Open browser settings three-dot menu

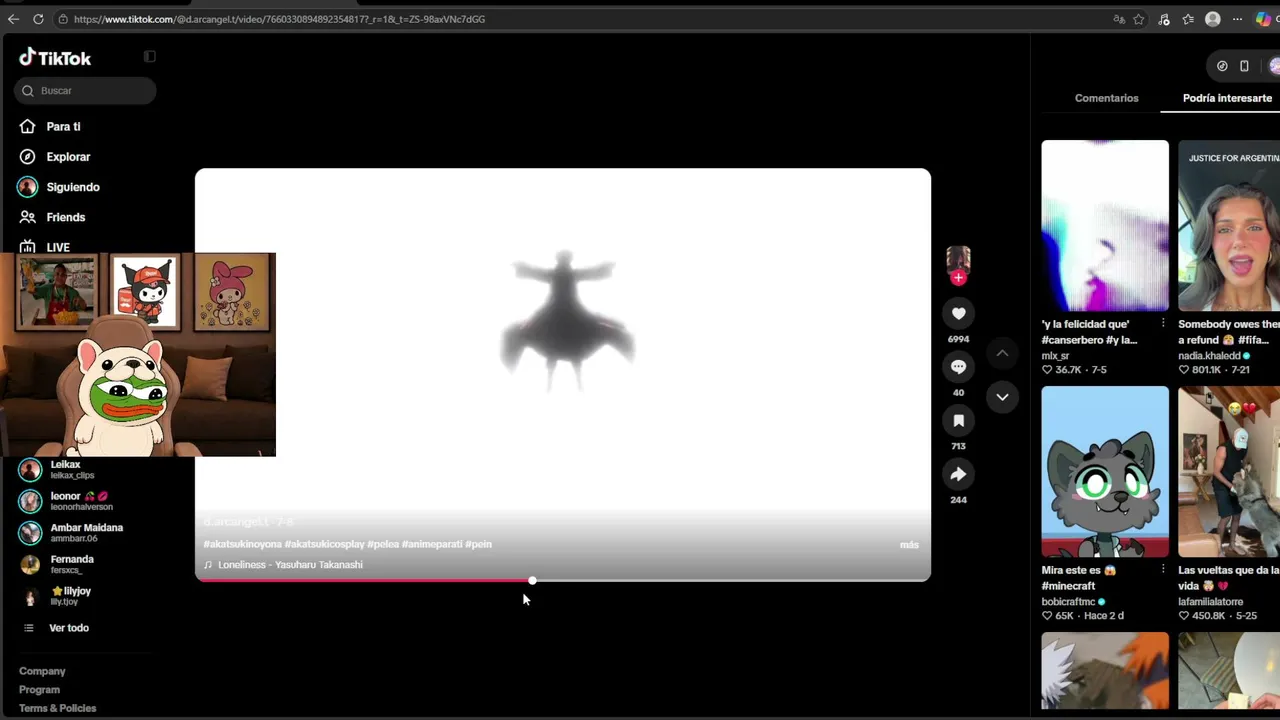pos(1237,19)
